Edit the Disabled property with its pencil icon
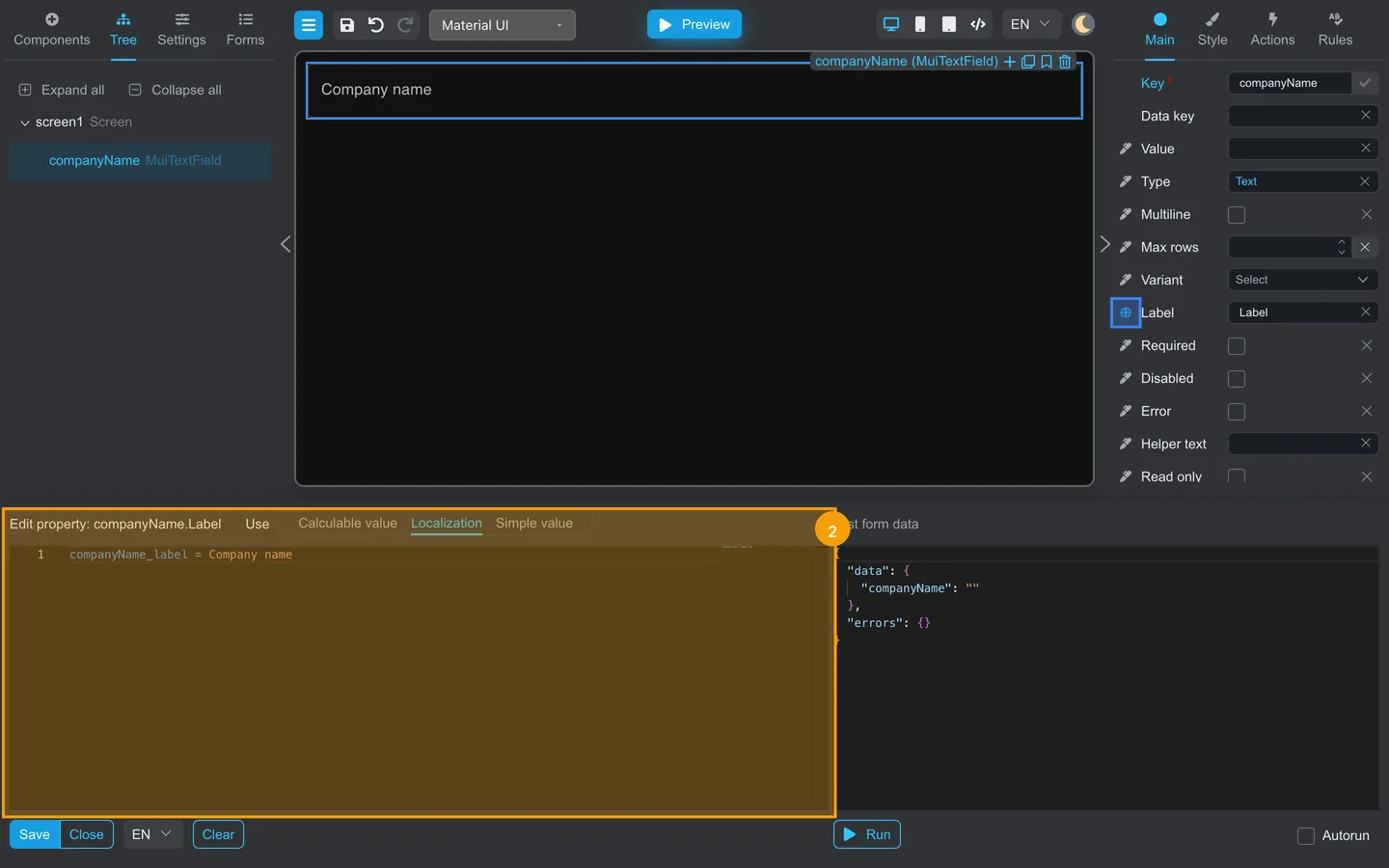 [x=1126, y=378]
